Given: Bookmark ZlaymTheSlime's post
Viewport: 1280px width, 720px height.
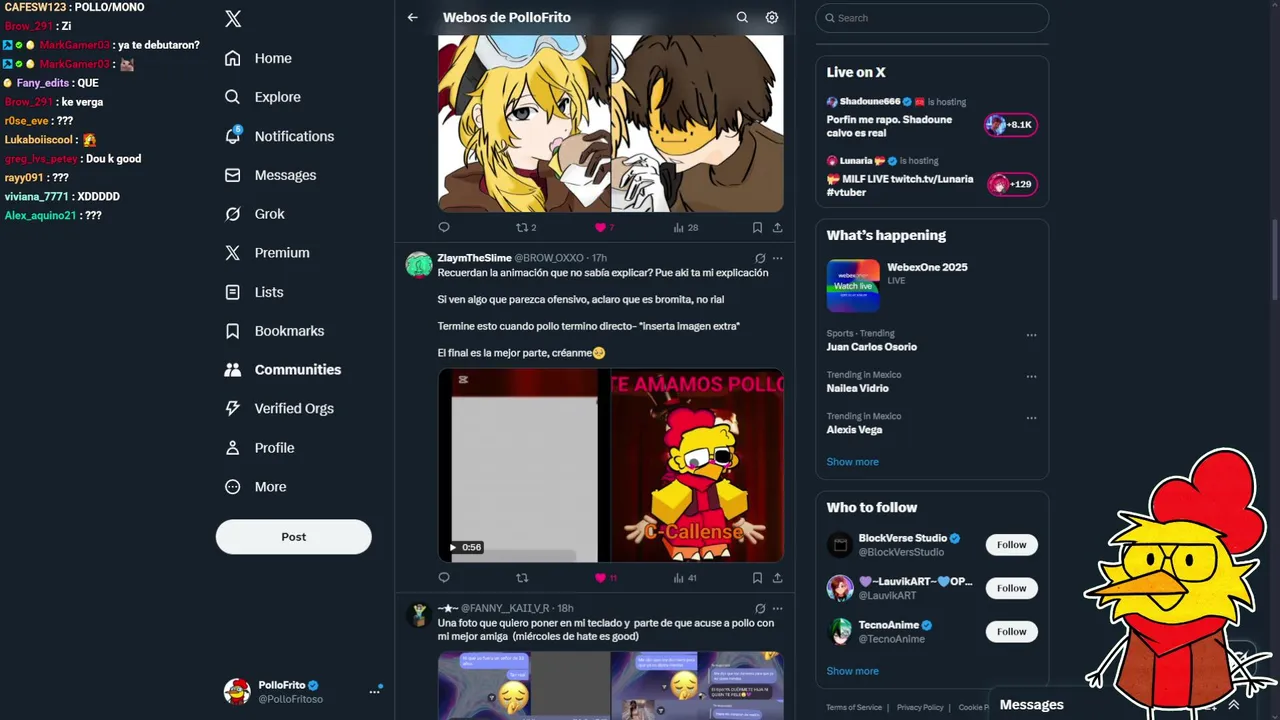Looking at the screenshot, I should (757, 578).
